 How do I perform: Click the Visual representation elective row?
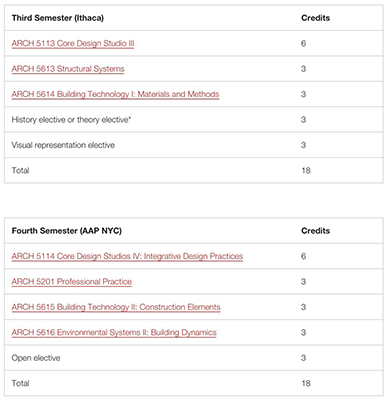(194, 145)
